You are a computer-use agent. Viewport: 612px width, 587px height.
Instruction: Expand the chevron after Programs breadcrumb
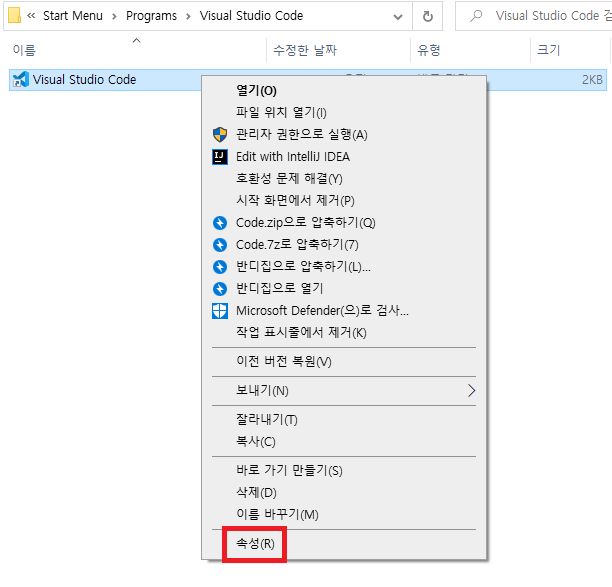tap(189, 16)
